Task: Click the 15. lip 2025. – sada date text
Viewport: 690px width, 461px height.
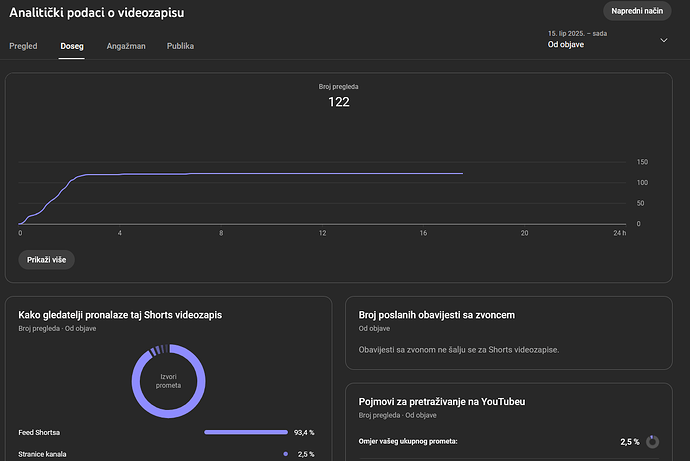Action: [577, 33]
